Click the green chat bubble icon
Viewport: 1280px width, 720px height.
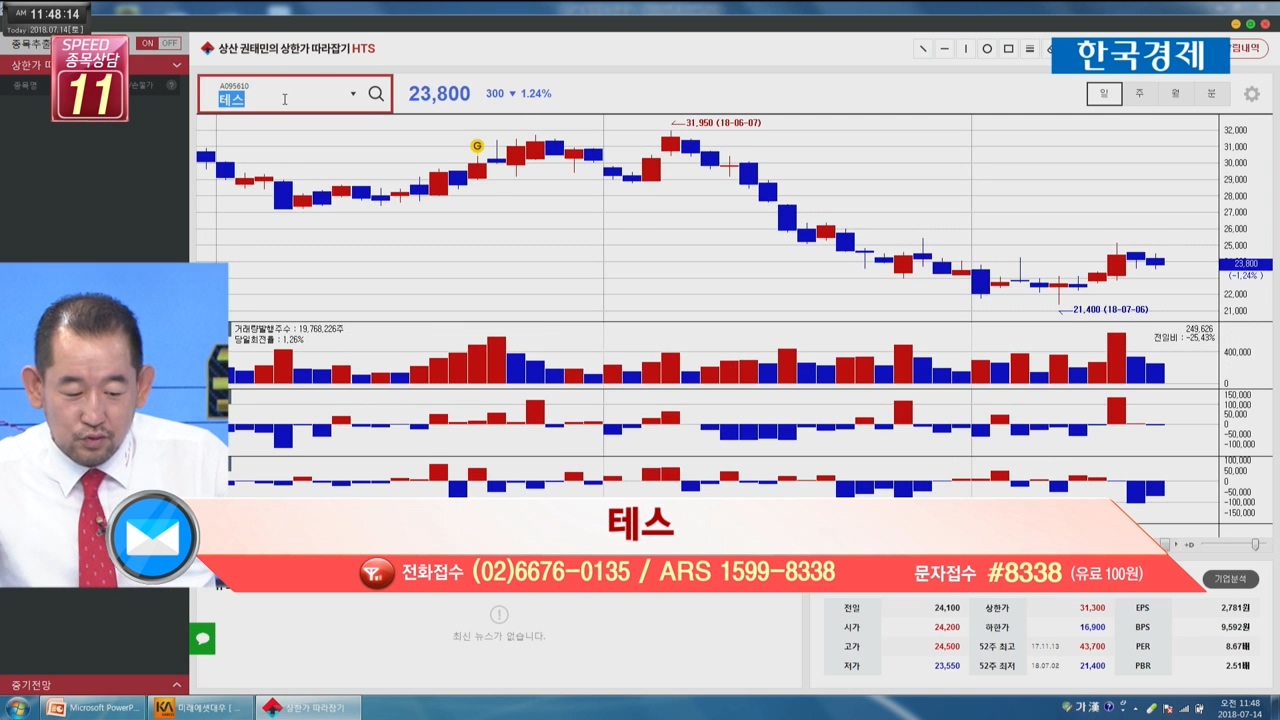point(203,638)
